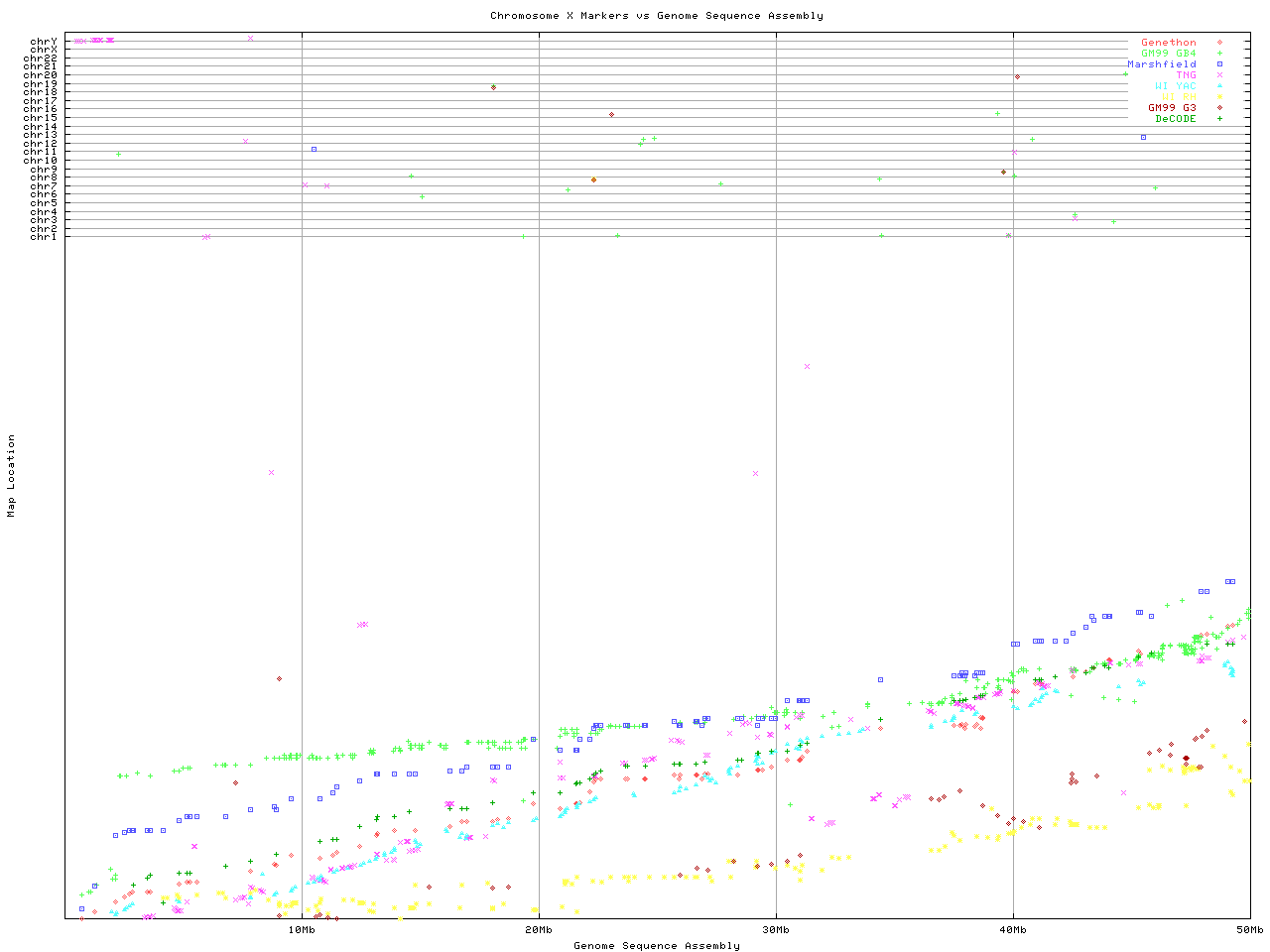Click the GM99 G3 dark red diamond symbol
1270x952 pixels.
[x=1219, y=108]
